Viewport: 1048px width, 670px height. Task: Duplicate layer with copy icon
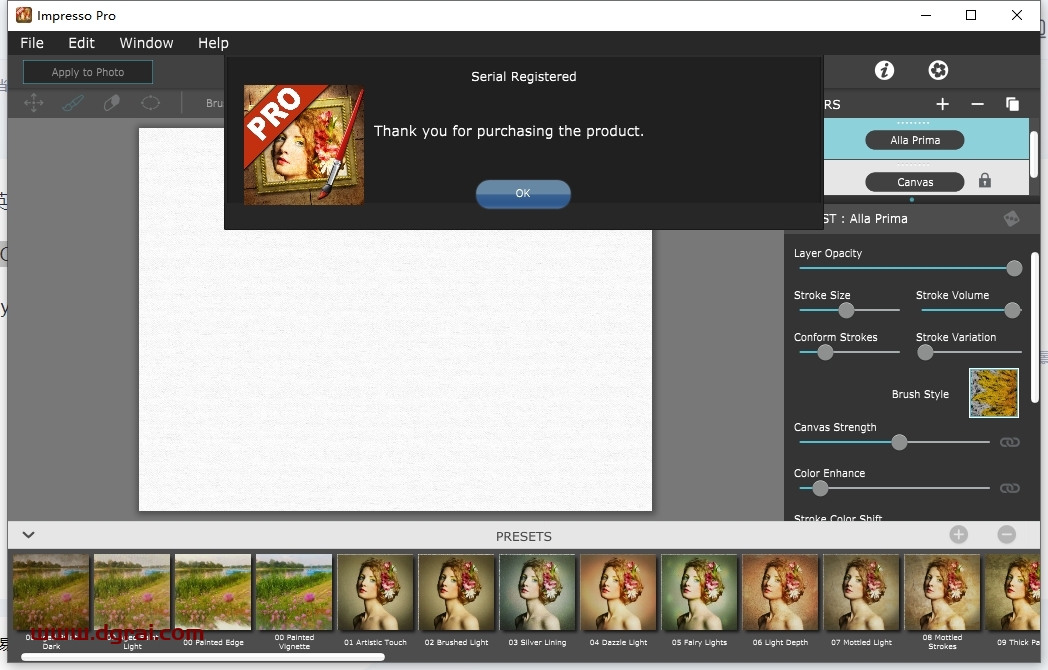click(x=1013, y=104)
